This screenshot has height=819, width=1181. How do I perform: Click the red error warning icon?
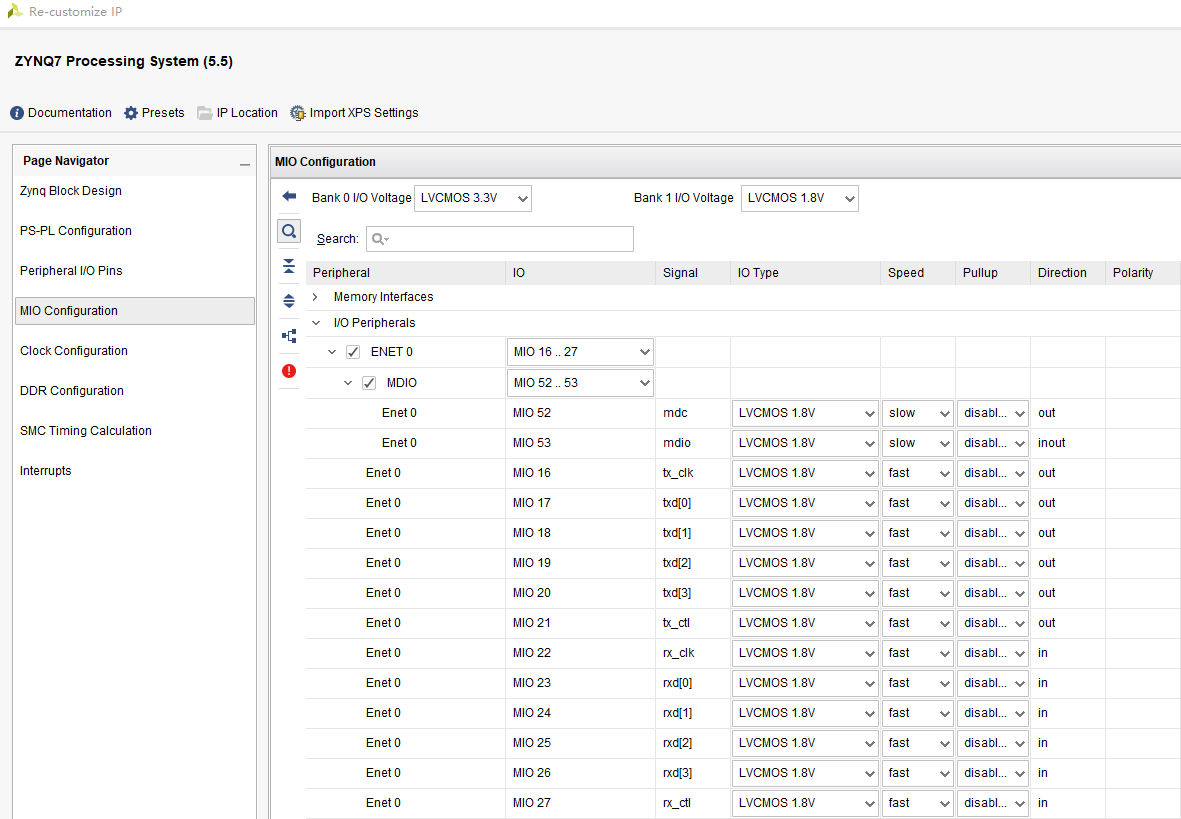tap(289, 371)
